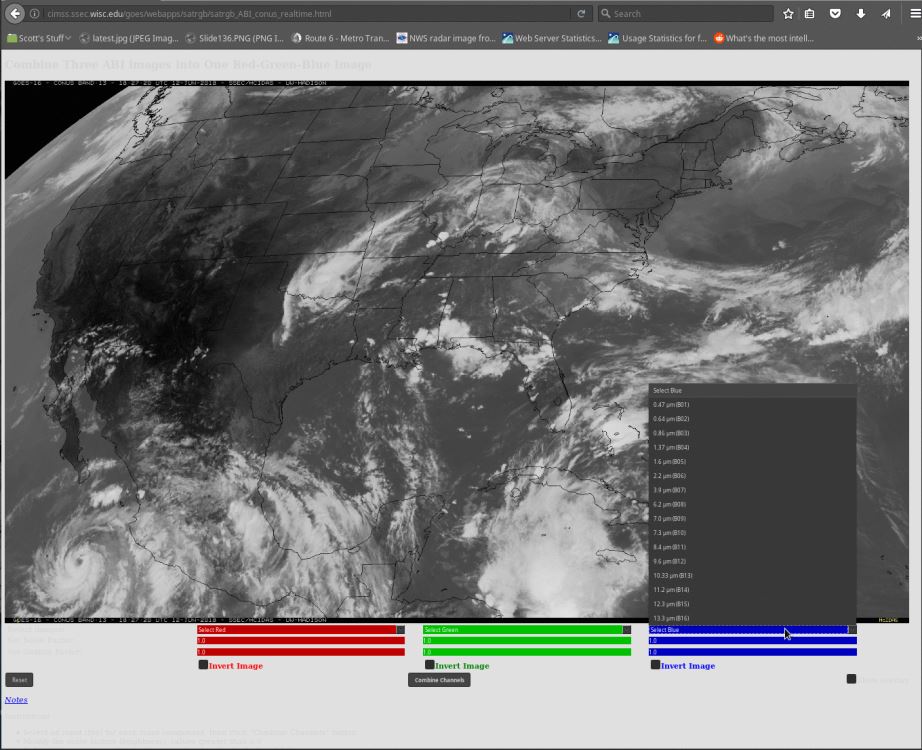
Task: Follow the Notes link
Action: tap(16, 700)
